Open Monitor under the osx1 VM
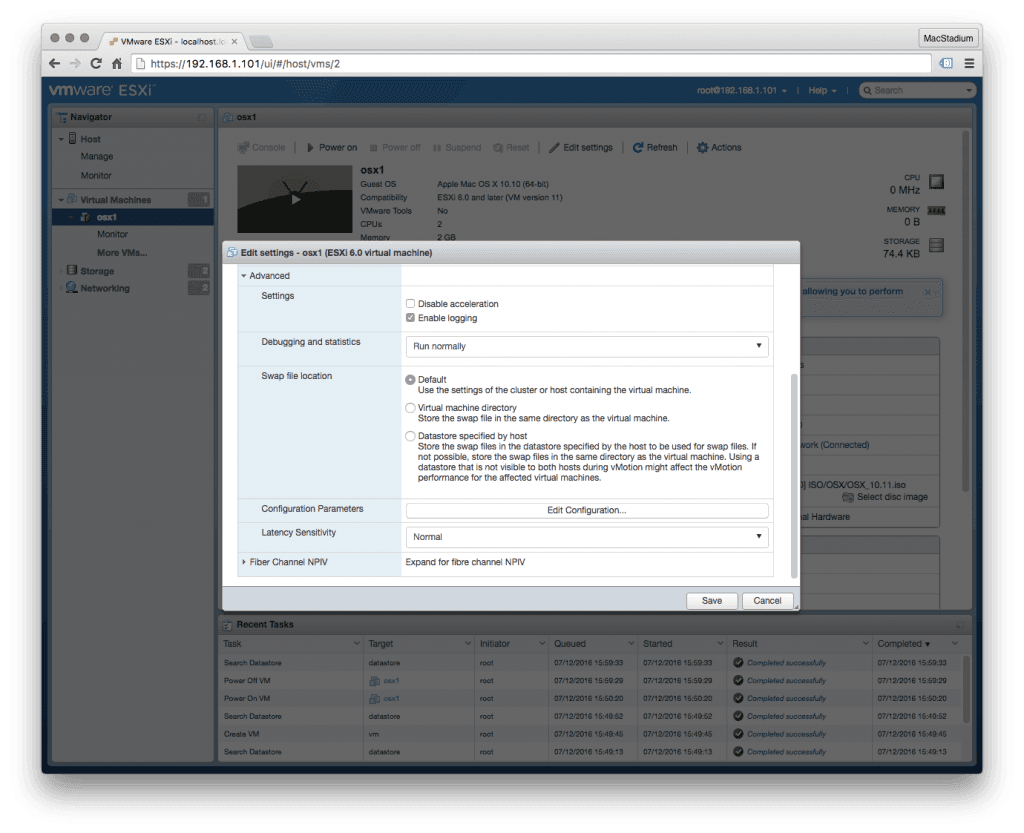 coord(110,234)
